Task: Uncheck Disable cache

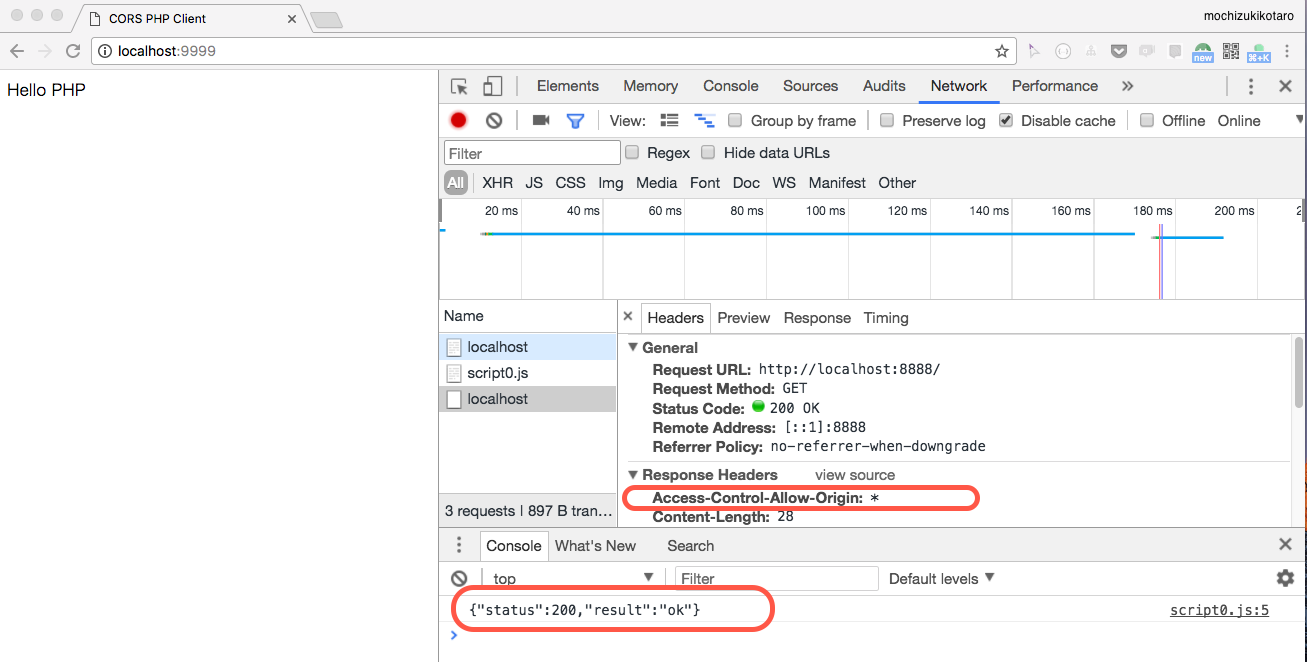Action: pyautogui.click(x=1005, y=120)
